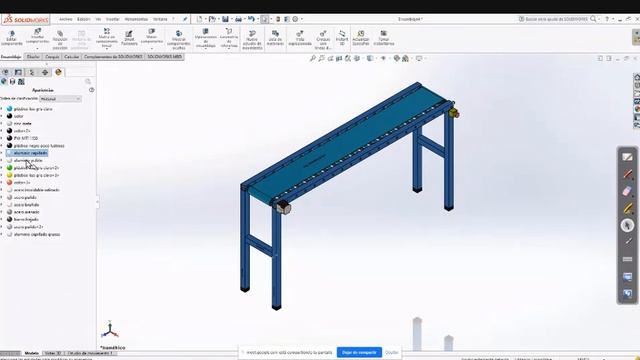Switch to Complementos de SOLIDWORKS tab

pos(113,57)
